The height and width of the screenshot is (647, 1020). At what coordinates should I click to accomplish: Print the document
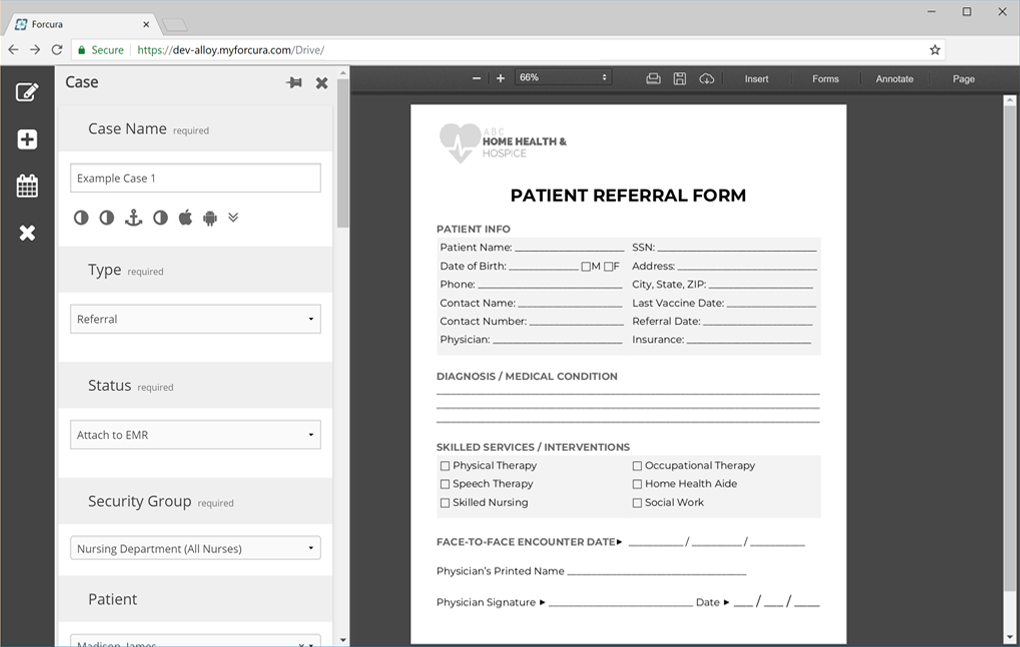(x=653, y=79)
